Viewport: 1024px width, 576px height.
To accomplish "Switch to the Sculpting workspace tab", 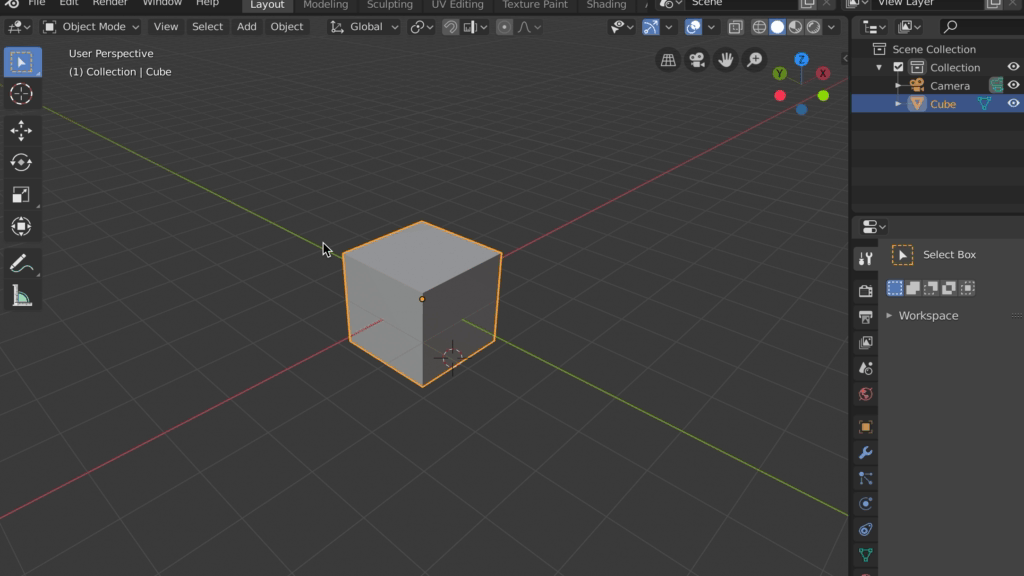I will (x=389, y=5).
